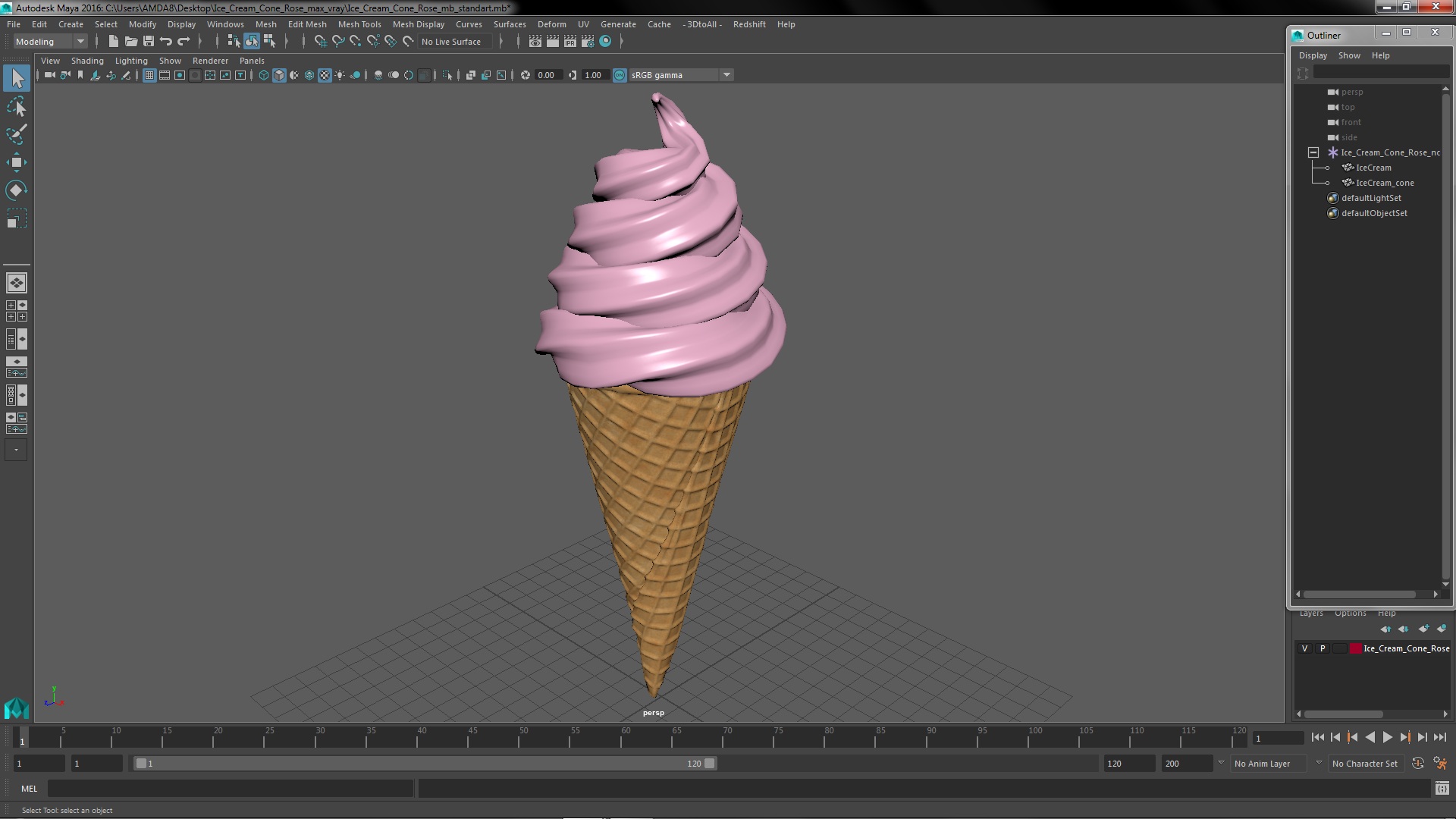Activate the Scale tool
Viewport: 1456px width, 819px height.
click(17, 218)
